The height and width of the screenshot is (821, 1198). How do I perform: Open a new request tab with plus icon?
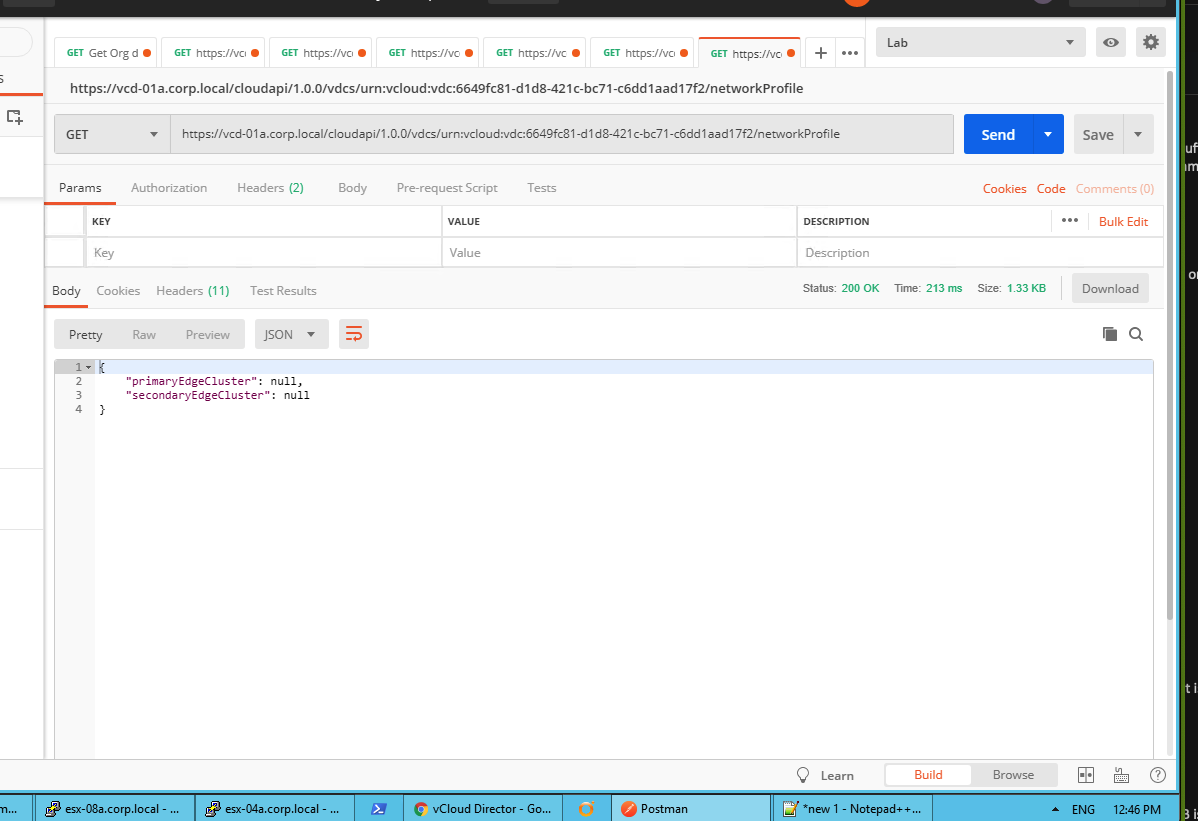[821, 53]
